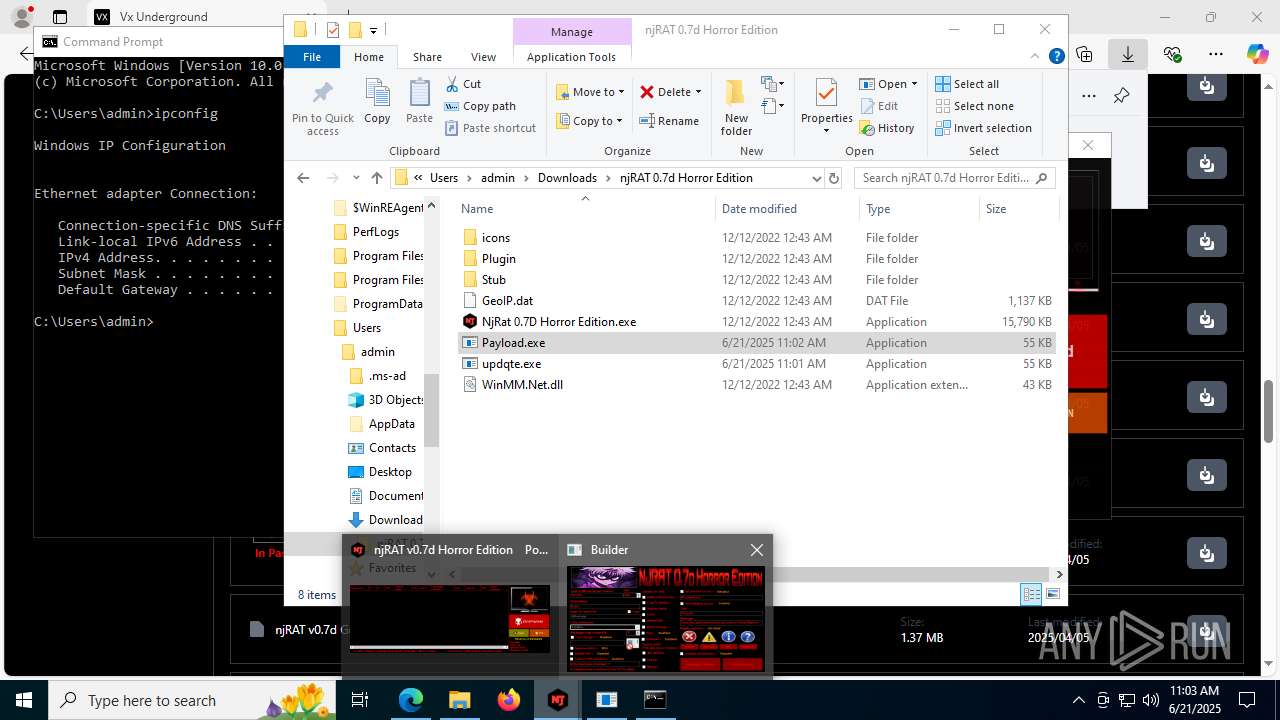Switch to the Share ribbon tab
This screenshot has height=720, width=1280.
click(x=427, y=57)
